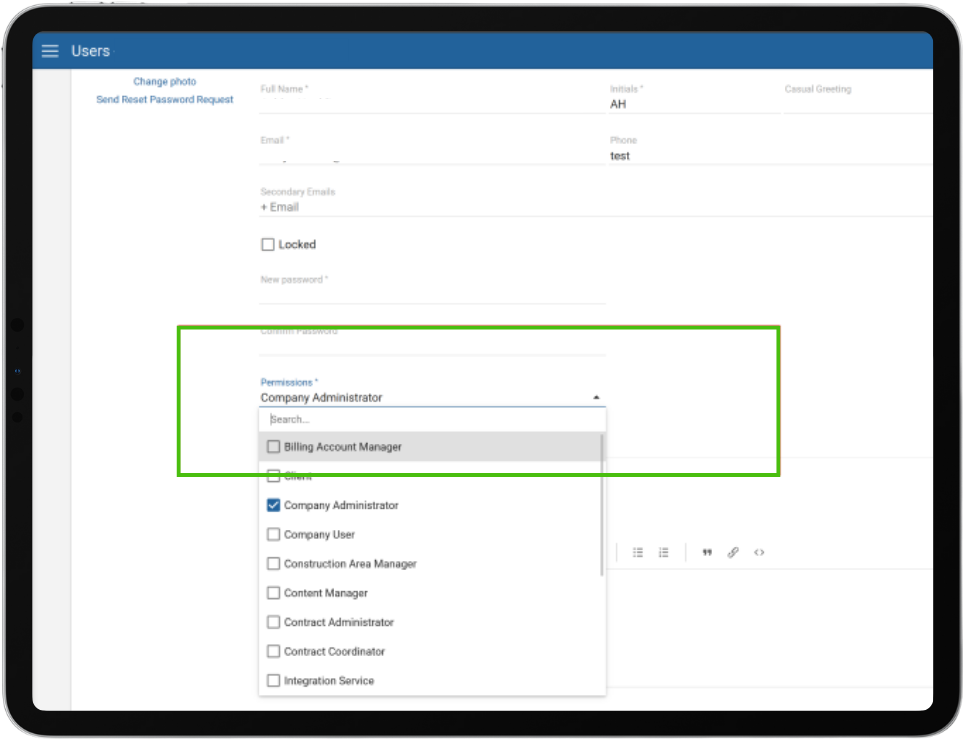Uncheck the Company Administrator permission
Screen dimensions: 966x741
(274, 506)
